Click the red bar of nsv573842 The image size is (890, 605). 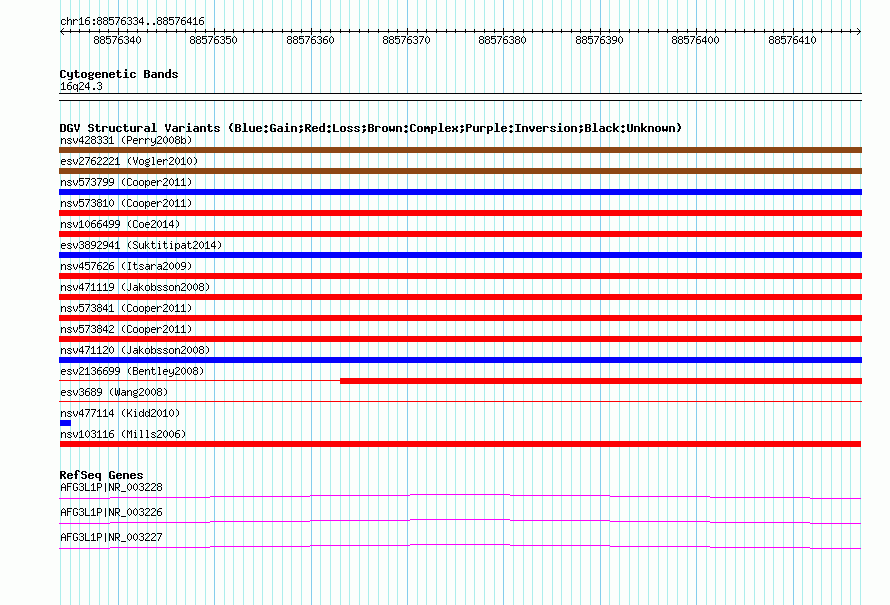point(460,339)
